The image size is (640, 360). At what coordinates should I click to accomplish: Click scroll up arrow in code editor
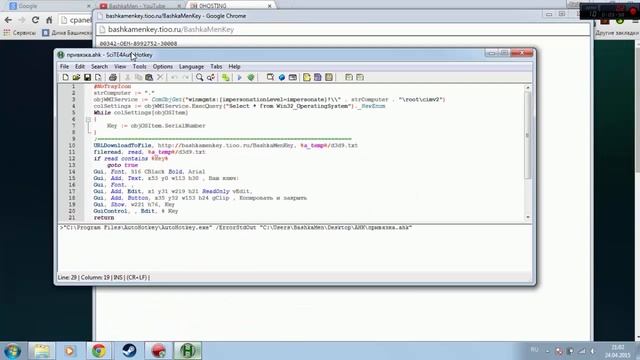[528, 88]
